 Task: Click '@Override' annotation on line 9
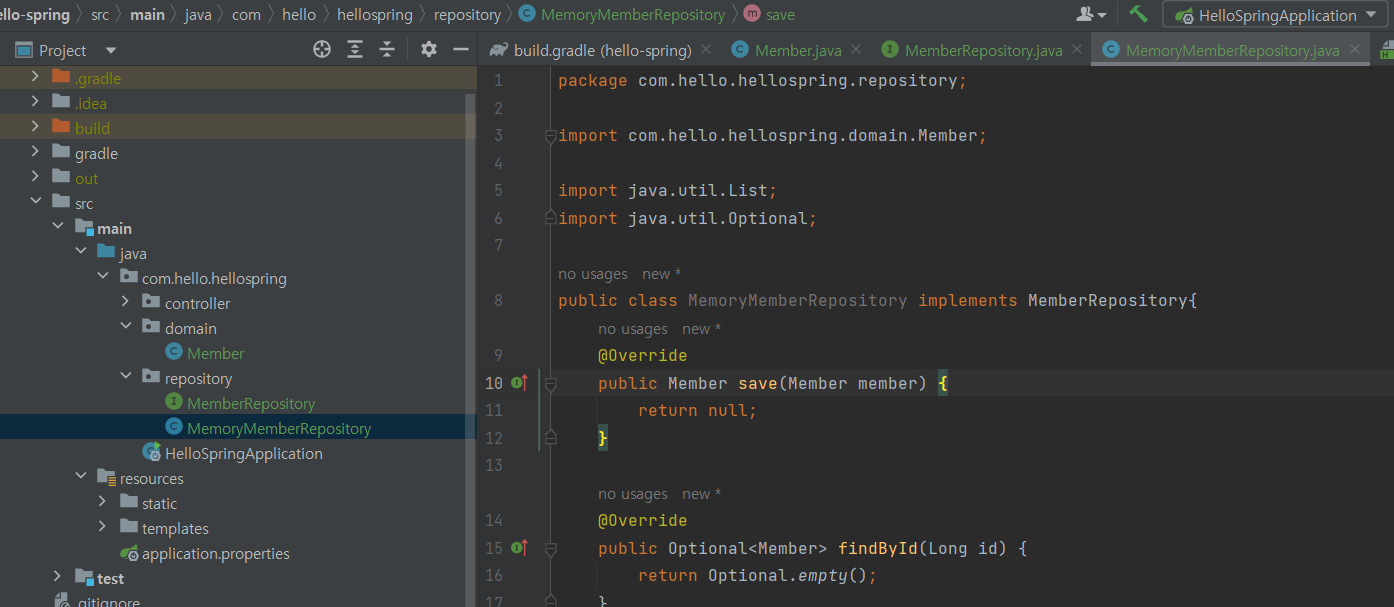(x=642, y=355)
